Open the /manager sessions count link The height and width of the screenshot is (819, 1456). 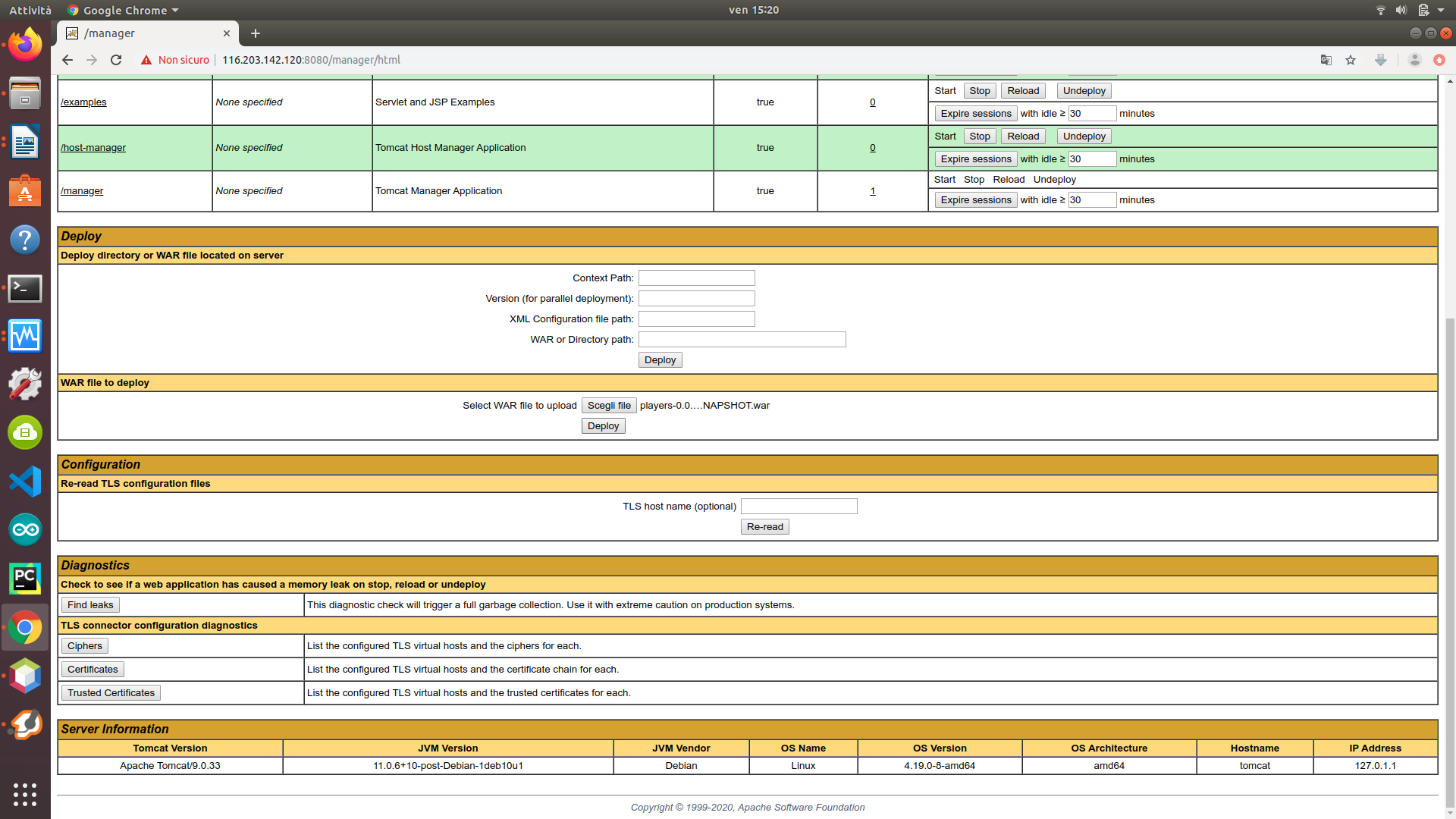tap(873, 191)
